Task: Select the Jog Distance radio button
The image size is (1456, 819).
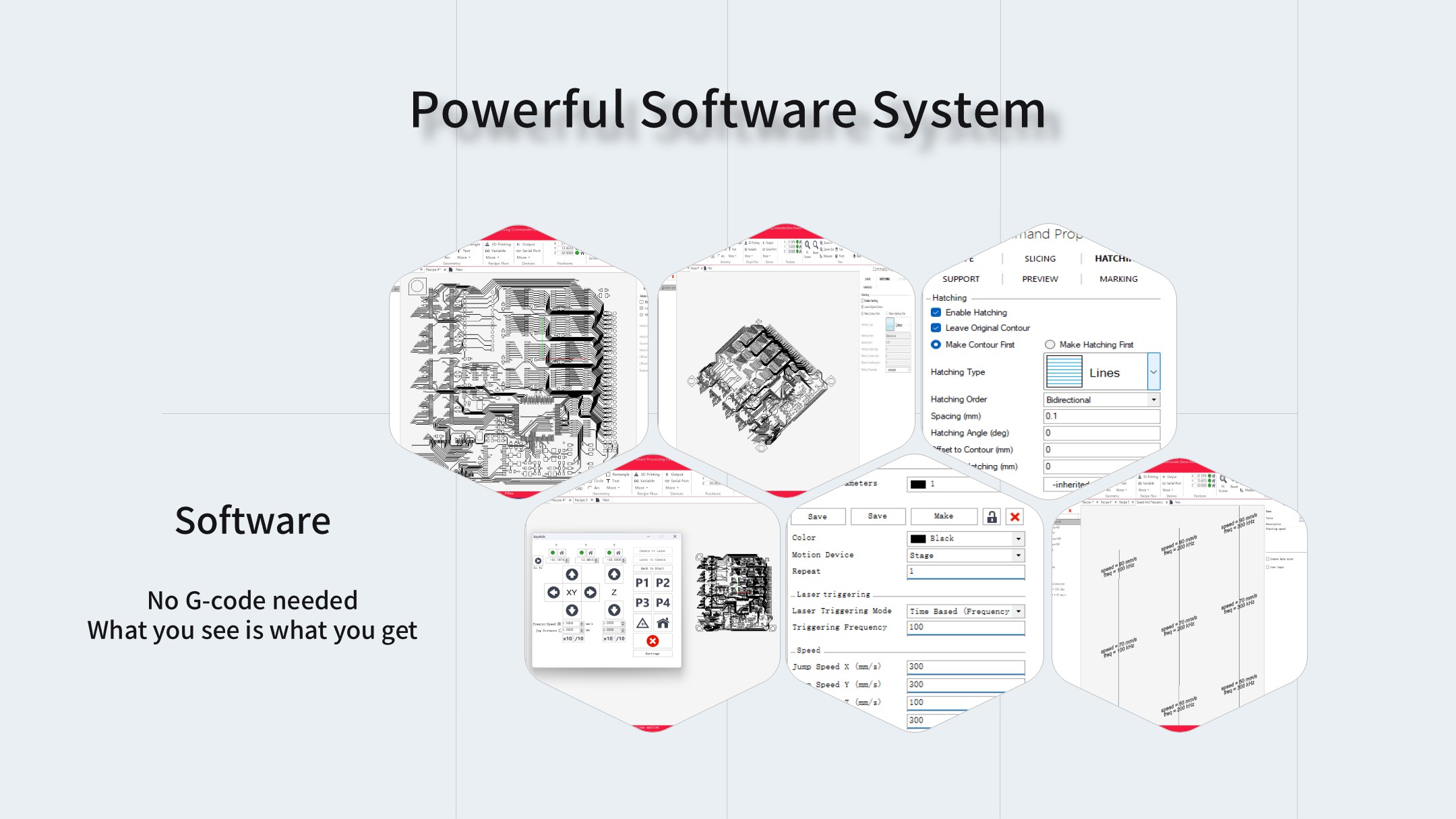Action: [x=559, y=630]
